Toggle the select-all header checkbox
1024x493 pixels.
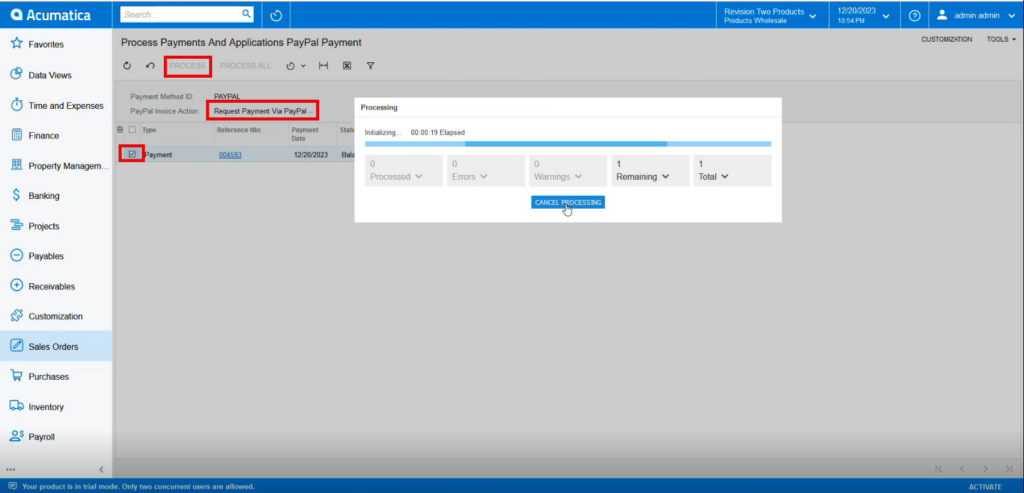133,129
